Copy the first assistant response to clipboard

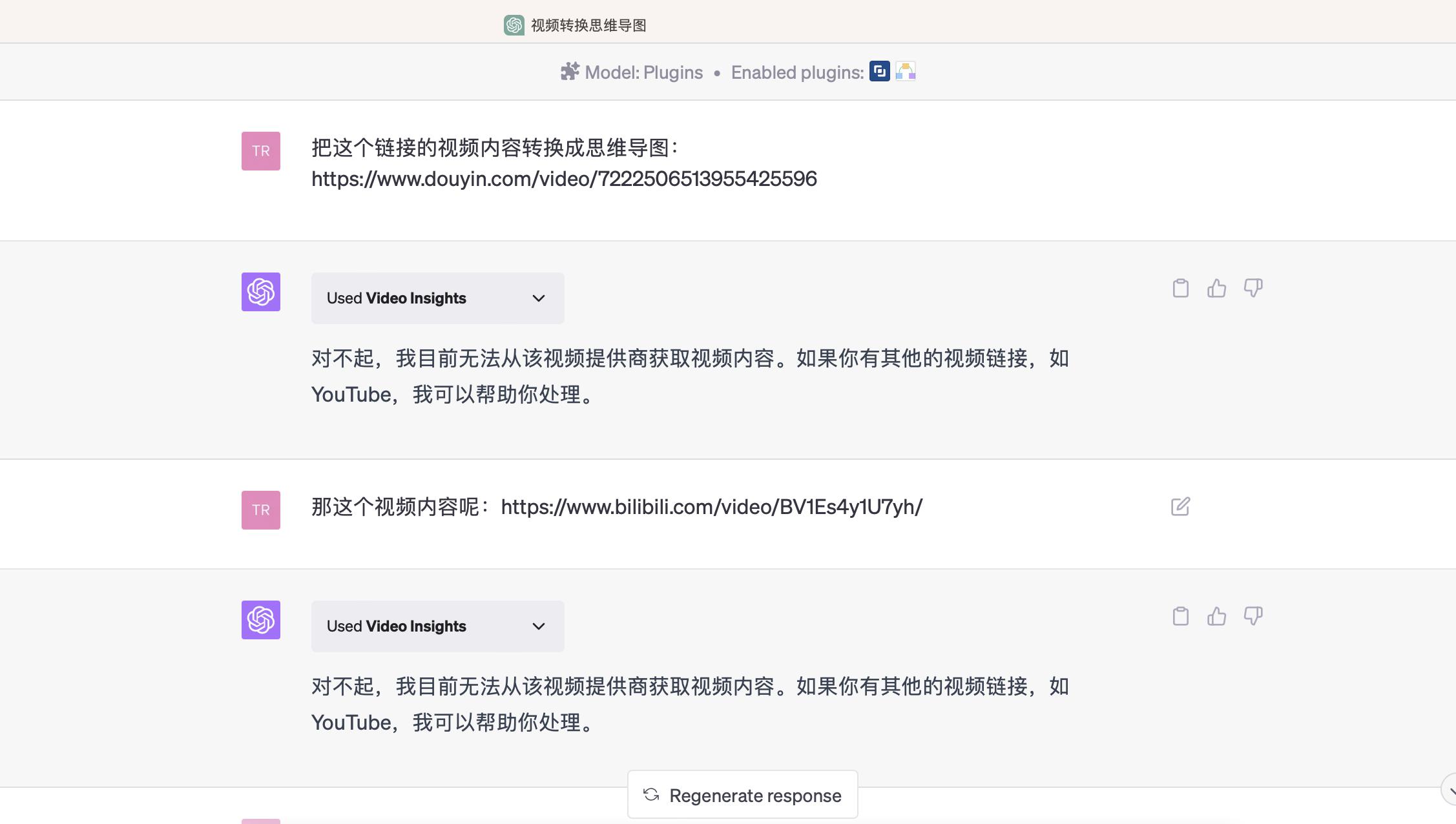coord(1180,289)
